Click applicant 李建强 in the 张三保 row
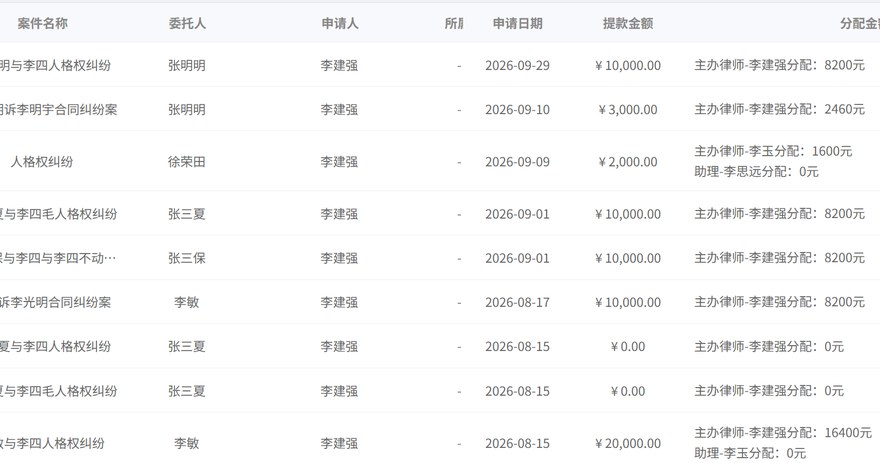Image resolution: width=880 pixels, height=463 pixels. 340,258
